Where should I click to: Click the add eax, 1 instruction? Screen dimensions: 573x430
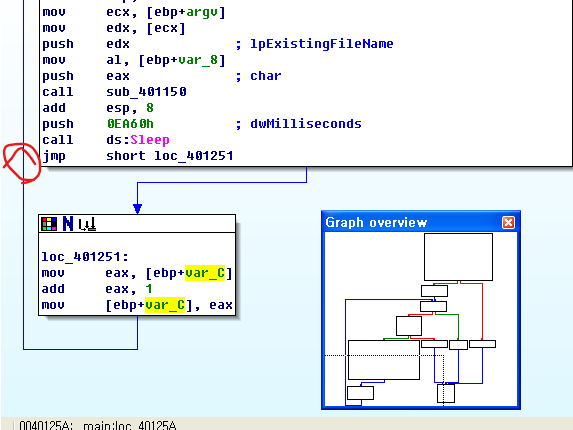[x=97, y=289]
